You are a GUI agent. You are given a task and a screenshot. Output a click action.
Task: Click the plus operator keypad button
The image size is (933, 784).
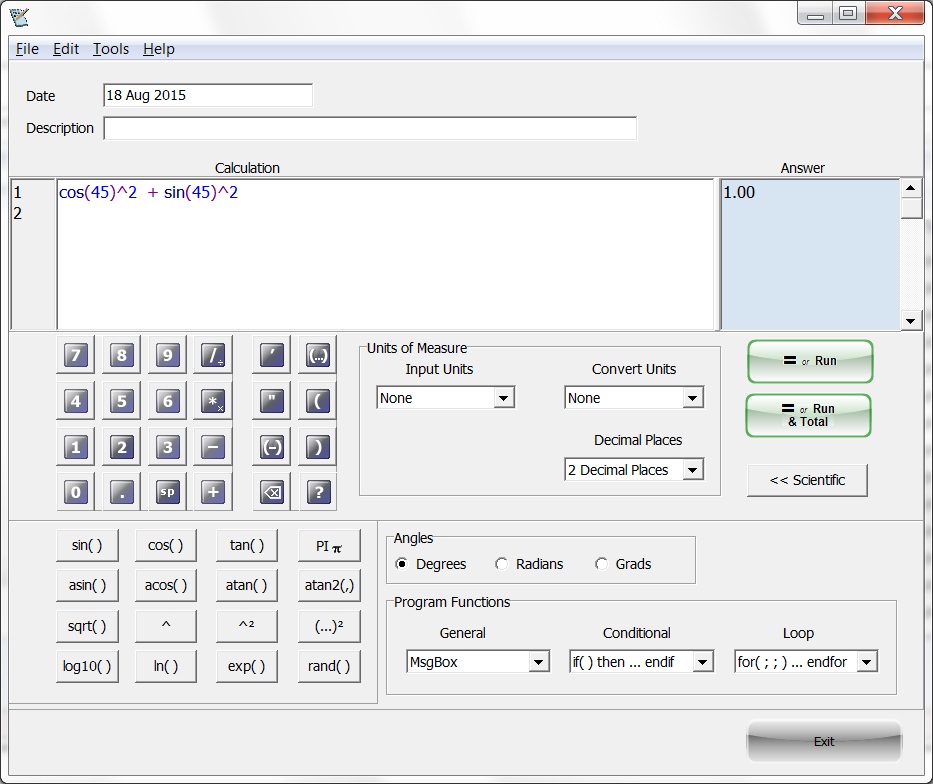point(213,492)
